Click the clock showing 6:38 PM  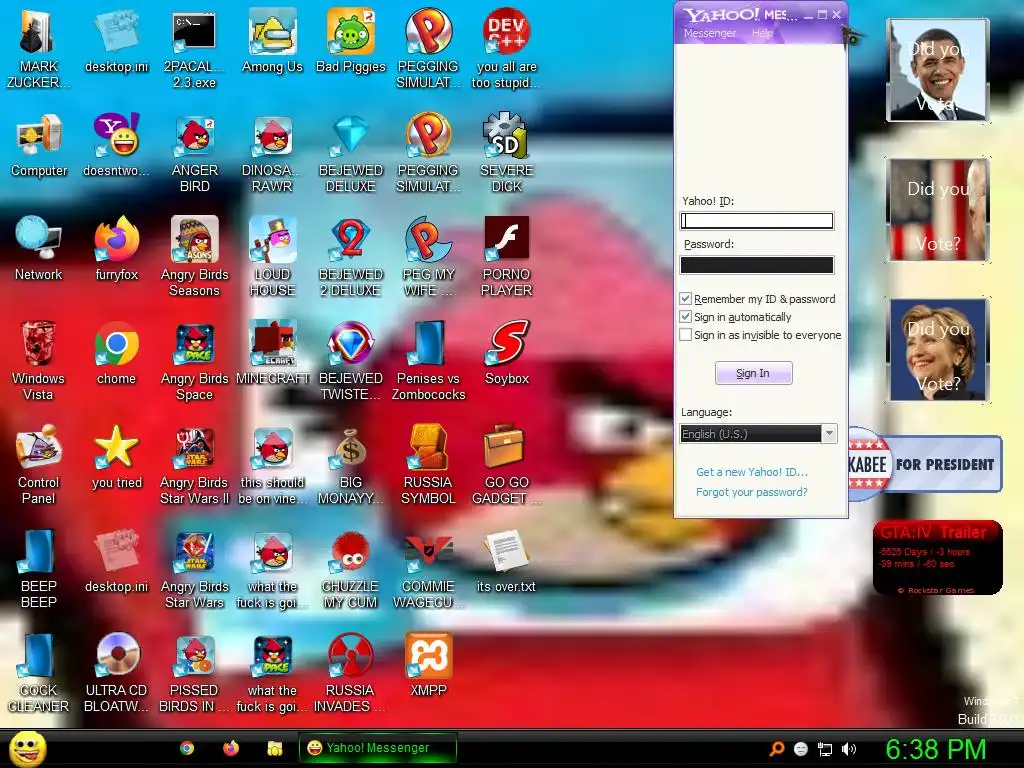coord(935,749)
